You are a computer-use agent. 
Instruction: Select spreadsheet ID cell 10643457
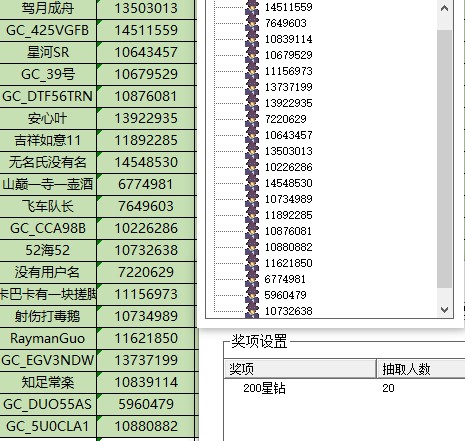pyautogui.click(x=146, y=52)
